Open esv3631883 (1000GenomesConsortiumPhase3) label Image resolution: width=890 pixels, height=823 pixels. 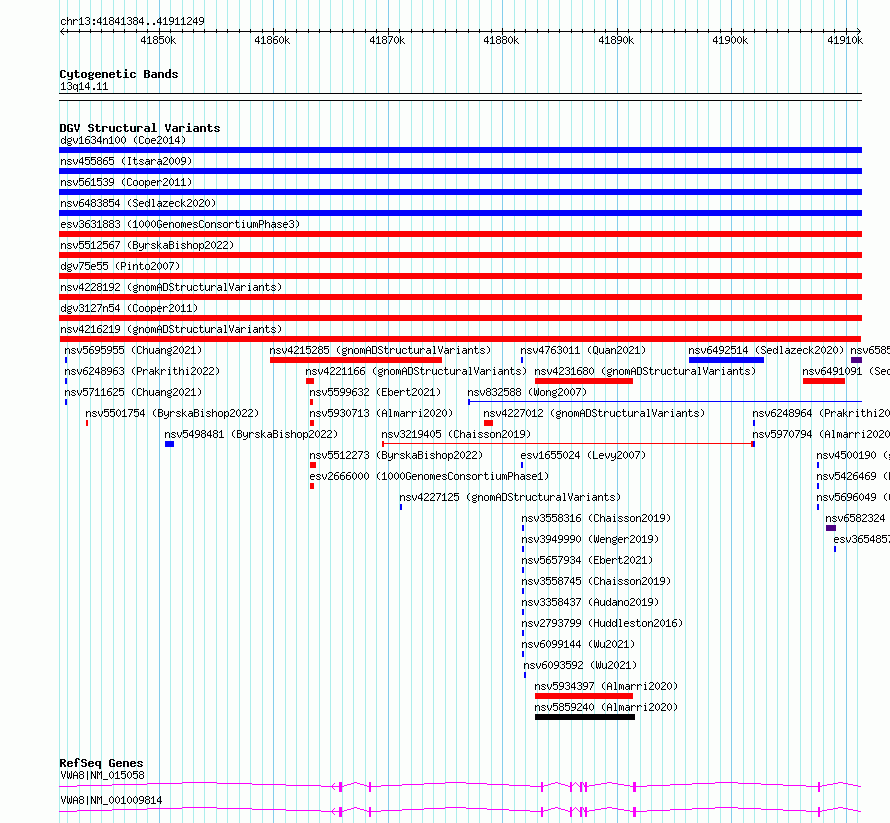coord(180,224)
